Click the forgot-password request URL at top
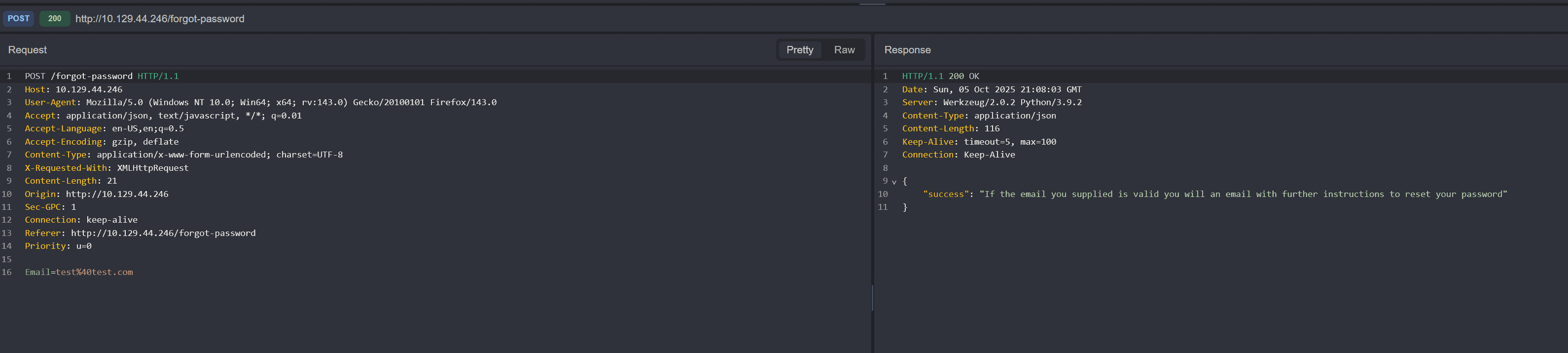Image resolution: width=1568 pixels, height=353 pixels. (x=159, y=19)
